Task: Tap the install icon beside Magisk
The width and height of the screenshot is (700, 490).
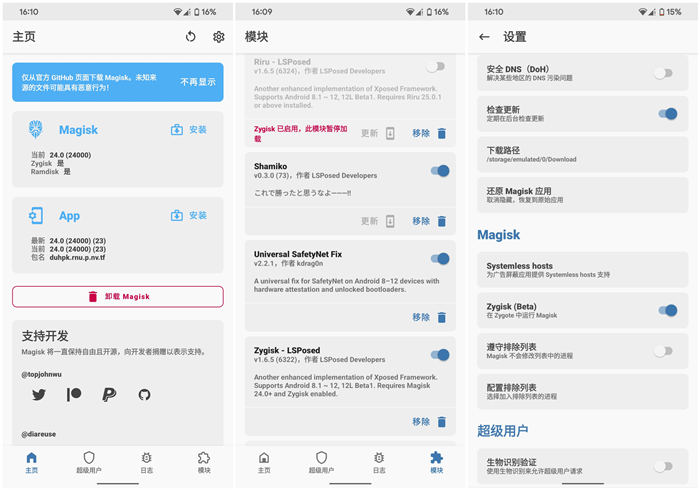Action: [x=177, y=129]
